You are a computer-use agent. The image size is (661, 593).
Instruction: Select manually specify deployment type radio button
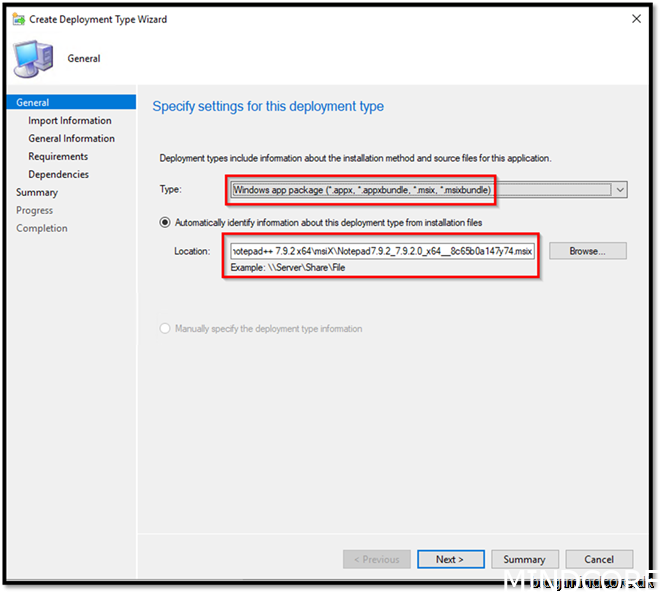166,328
